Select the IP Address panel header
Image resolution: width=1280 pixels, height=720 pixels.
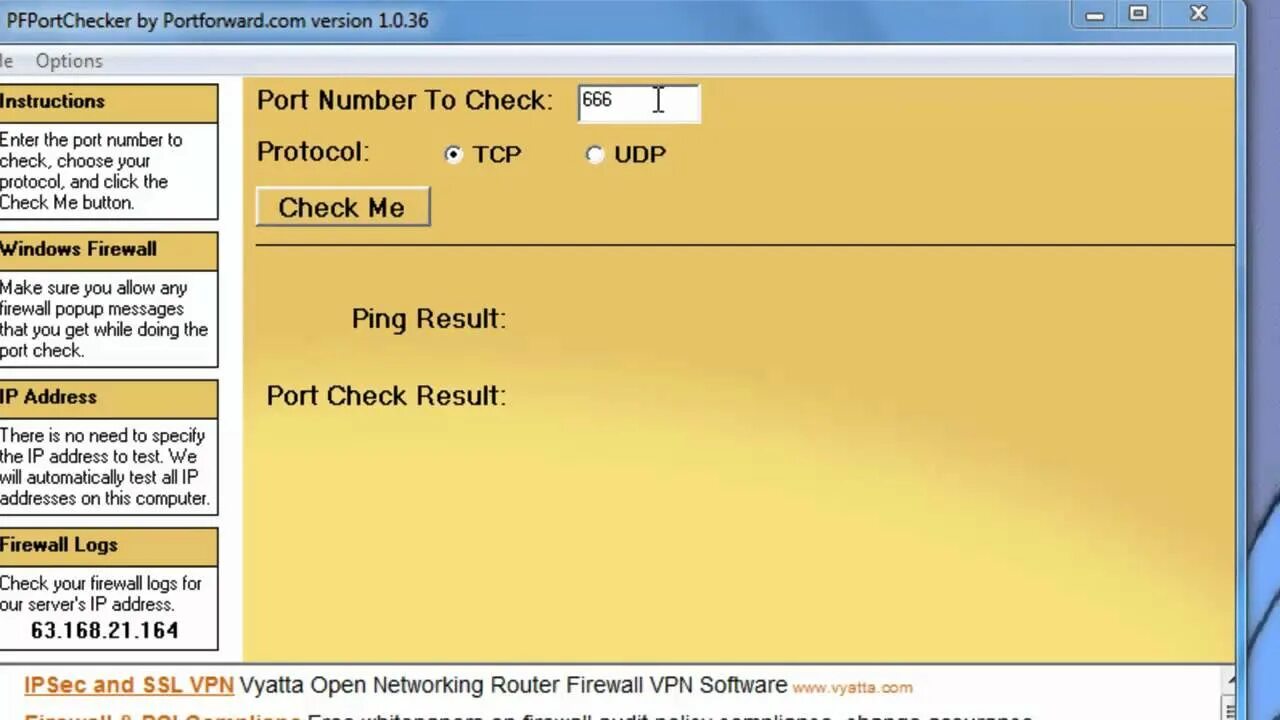coord(48,397)
